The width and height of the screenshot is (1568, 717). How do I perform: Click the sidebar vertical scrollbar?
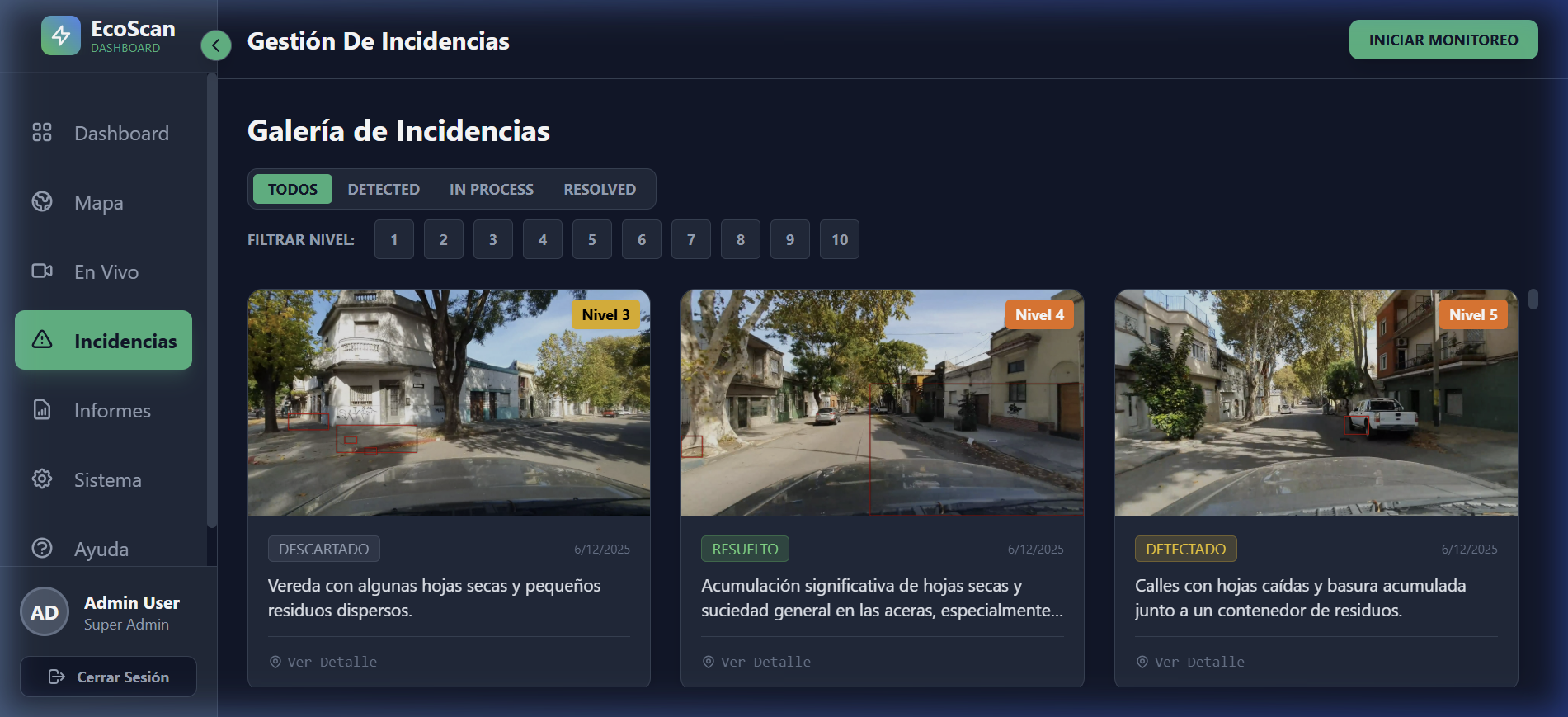coord(212,300)
